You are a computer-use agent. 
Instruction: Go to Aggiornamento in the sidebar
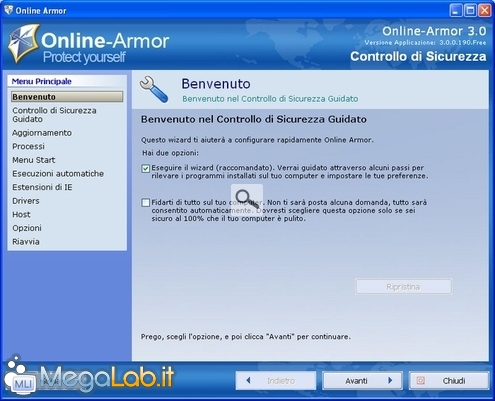tap(42, 133)
